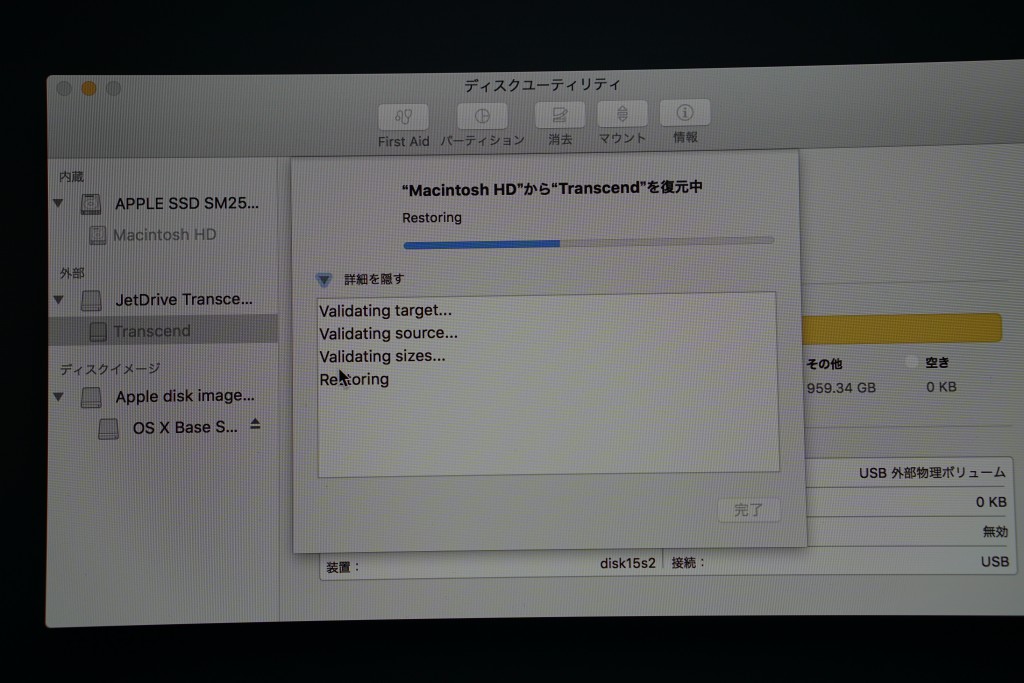1024x683 pixels.
Task: Collapse the JetDrive Transcend tree
Action: (59, 300)
